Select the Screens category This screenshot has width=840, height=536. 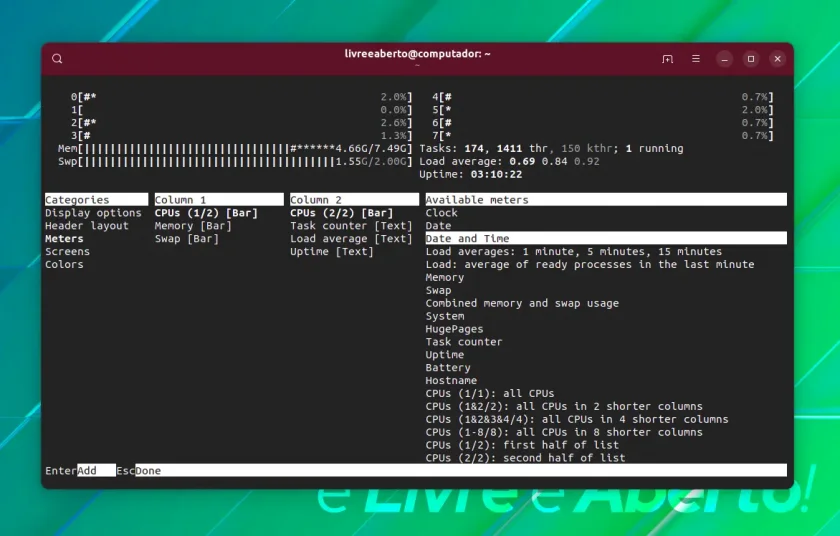[68, 251]
